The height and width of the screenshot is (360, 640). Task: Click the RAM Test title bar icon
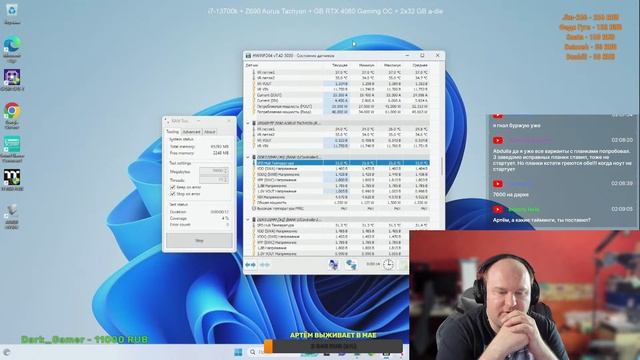coord(167,121)
